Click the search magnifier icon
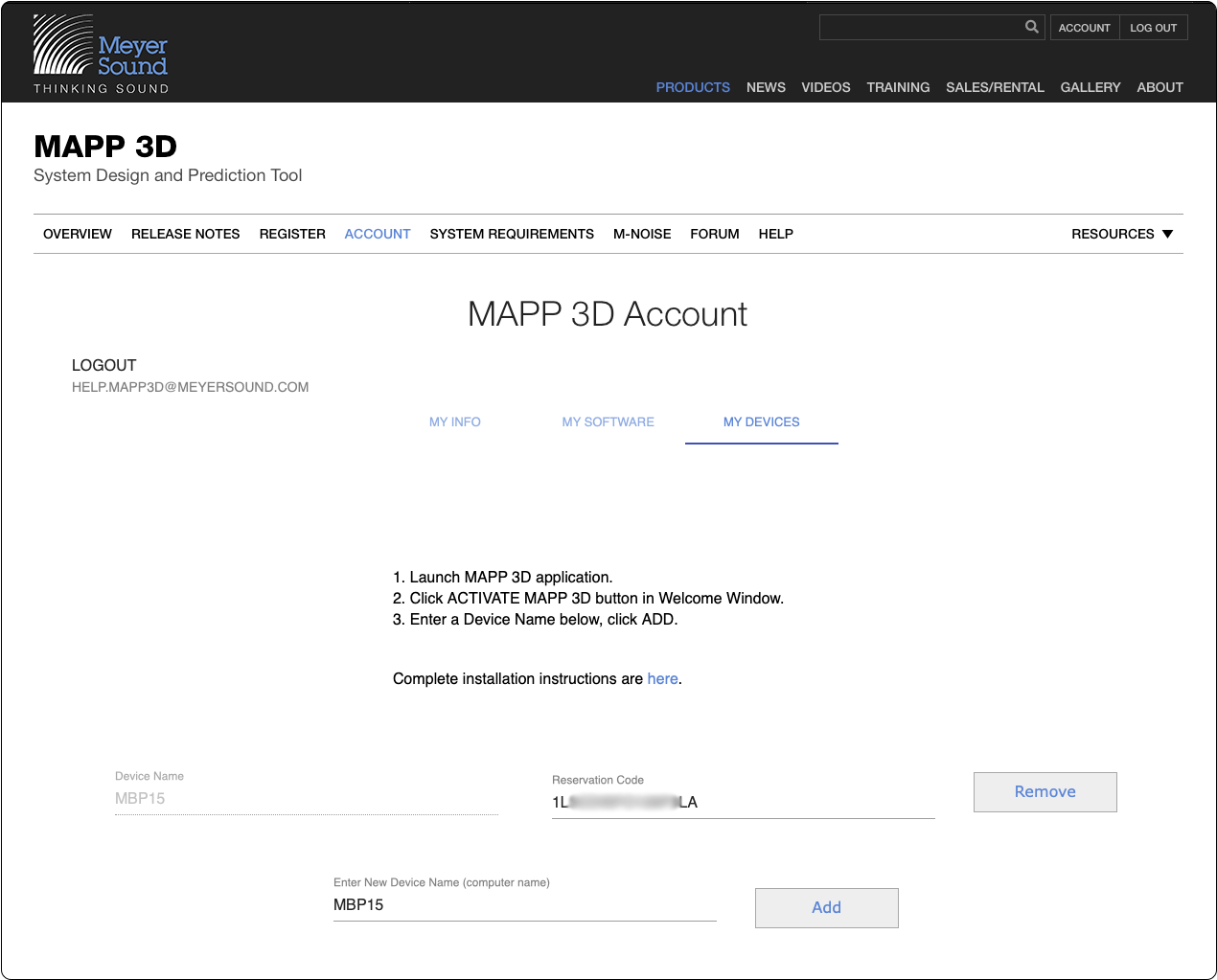The image size is (1217, 980). pyautogui.click(x=1031, y=27)
